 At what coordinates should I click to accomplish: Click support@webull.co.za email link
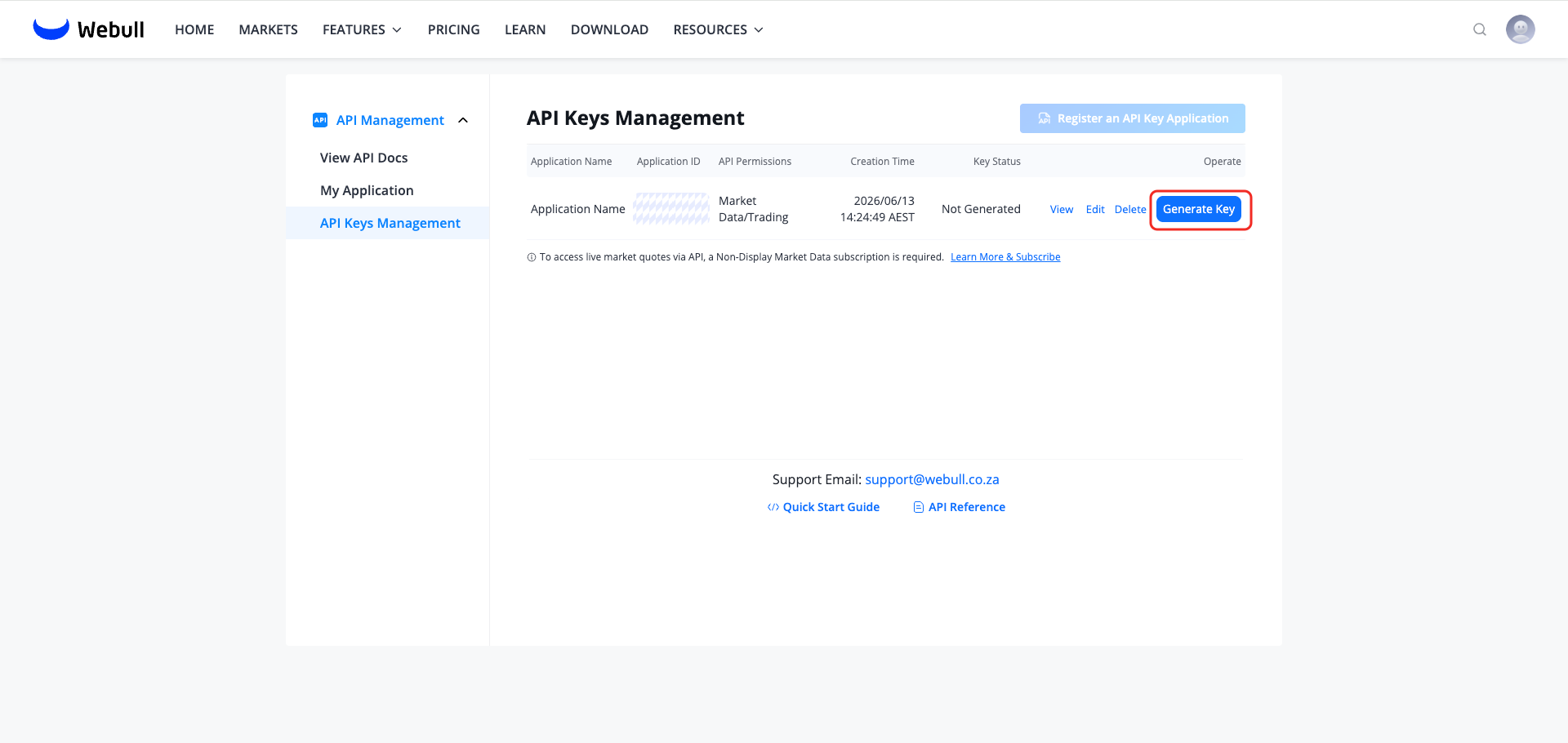tap(932, 479)
